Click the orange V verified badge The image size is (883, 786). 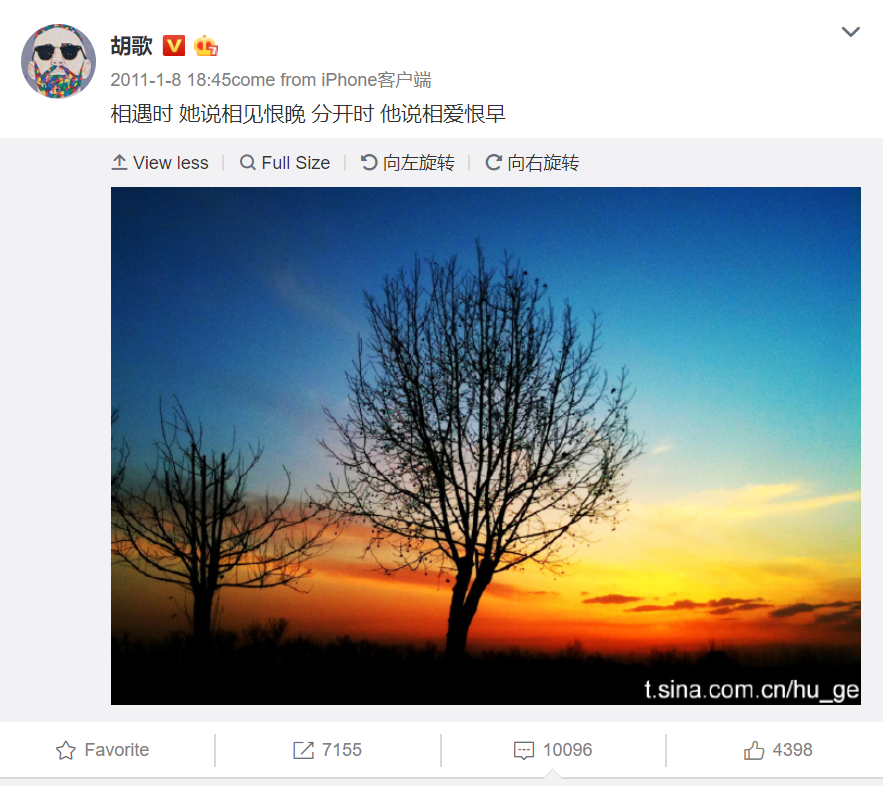[174, 46]
